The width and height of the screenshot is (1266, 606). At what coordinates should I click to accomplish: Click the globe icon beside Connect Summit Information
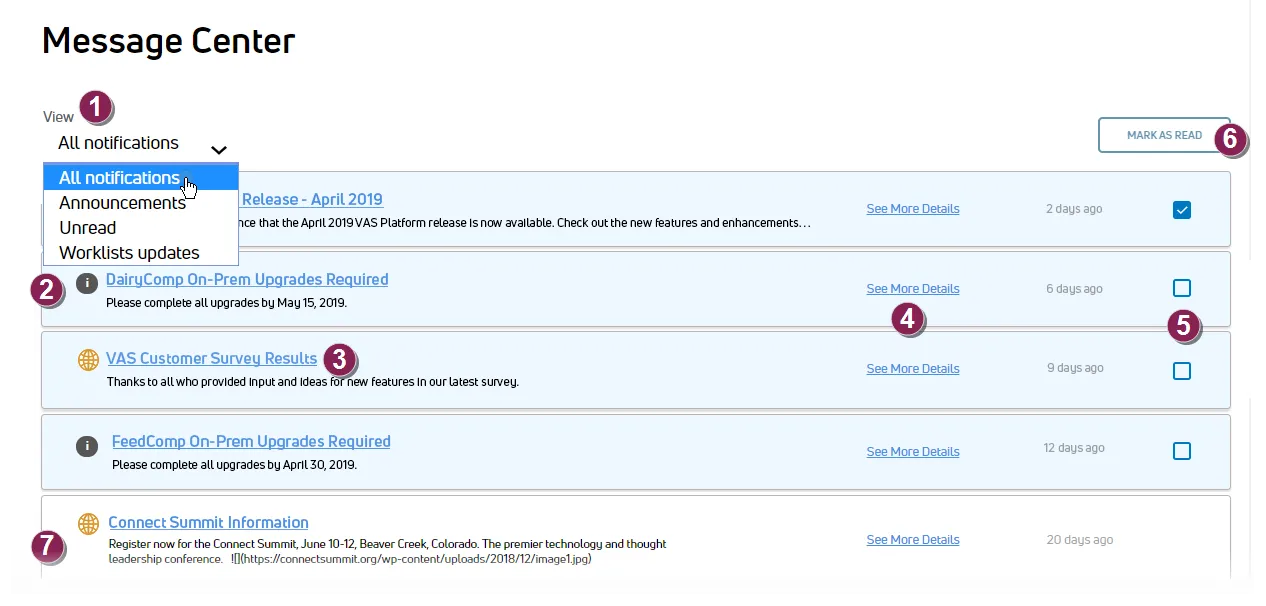88,523
